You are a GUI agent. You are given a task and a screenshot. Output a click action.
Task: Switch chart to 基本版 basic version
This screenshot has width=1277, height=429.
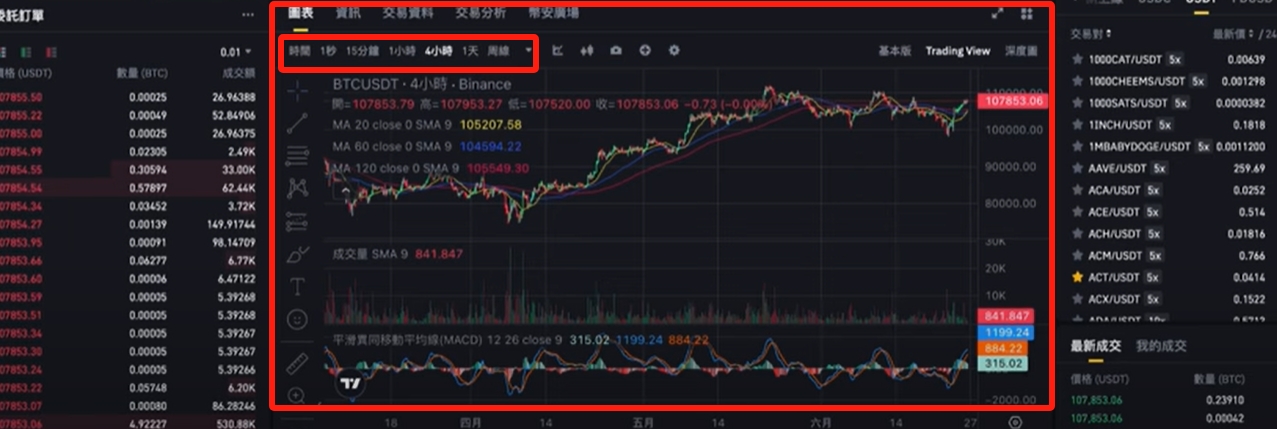[895, 51]
